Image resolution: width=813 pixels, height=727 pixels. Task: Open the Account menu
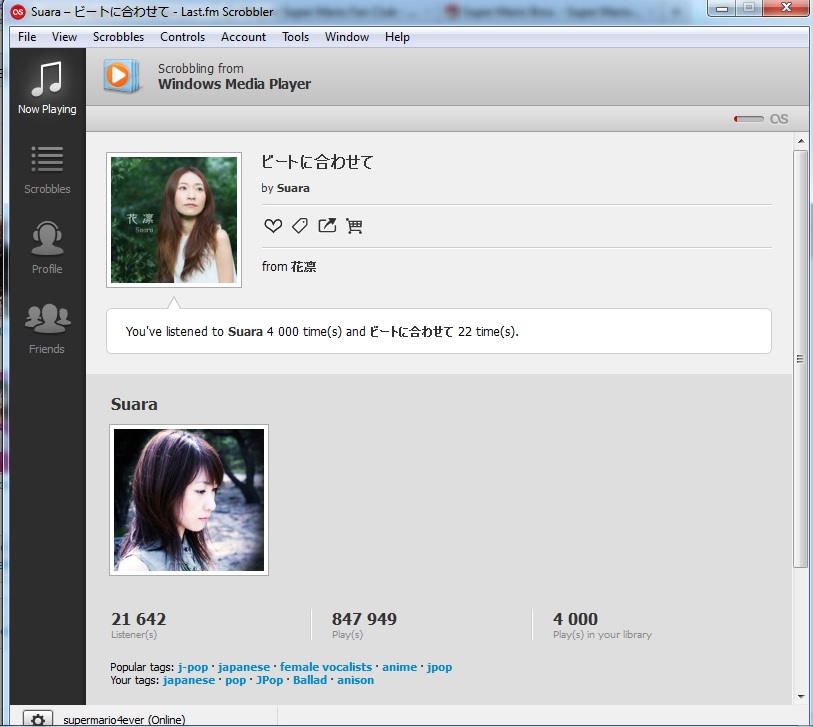(243, 37)
